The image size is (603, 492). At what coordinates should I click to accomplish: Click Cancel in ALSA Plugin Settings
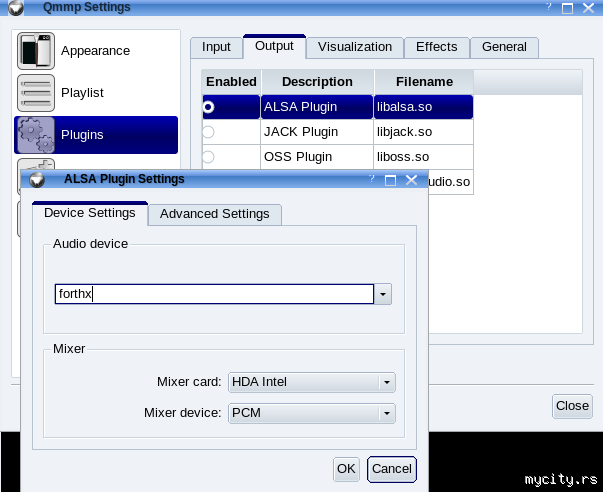(x=391, y=469)
